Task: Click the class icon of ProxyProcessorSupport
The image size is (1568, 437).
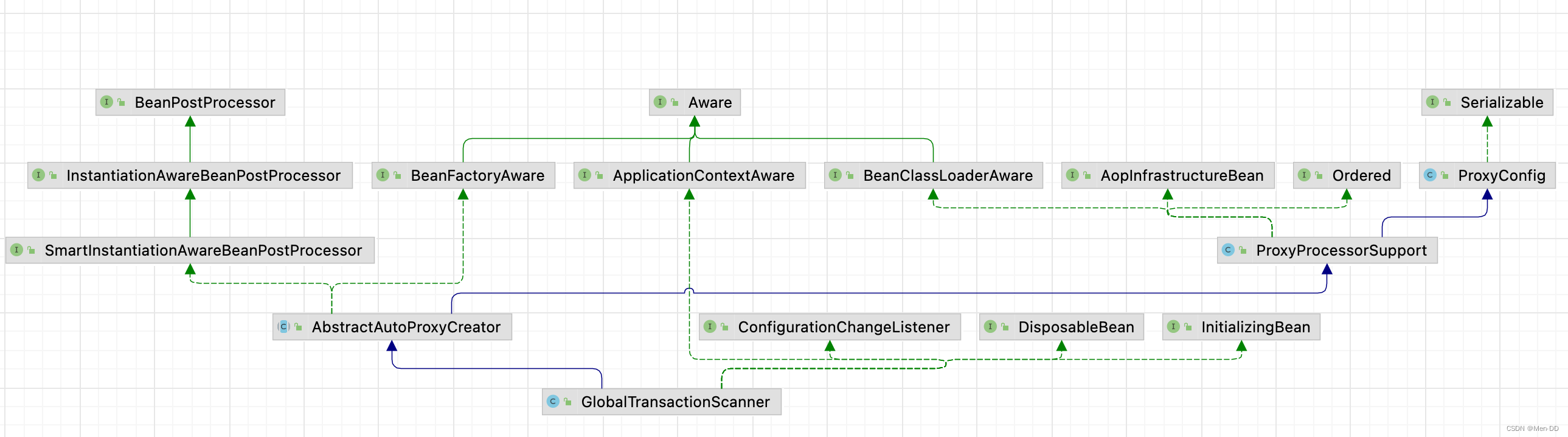Action: (1228, 250)
